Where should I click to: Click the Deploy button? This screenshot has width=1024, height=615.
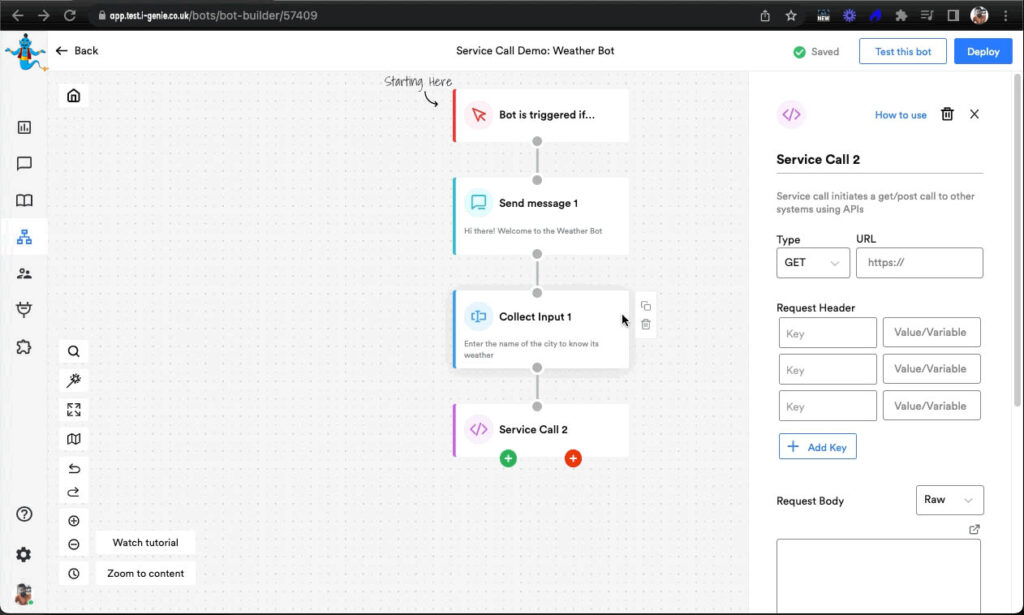pyautogui.click(x=982, y=52)
